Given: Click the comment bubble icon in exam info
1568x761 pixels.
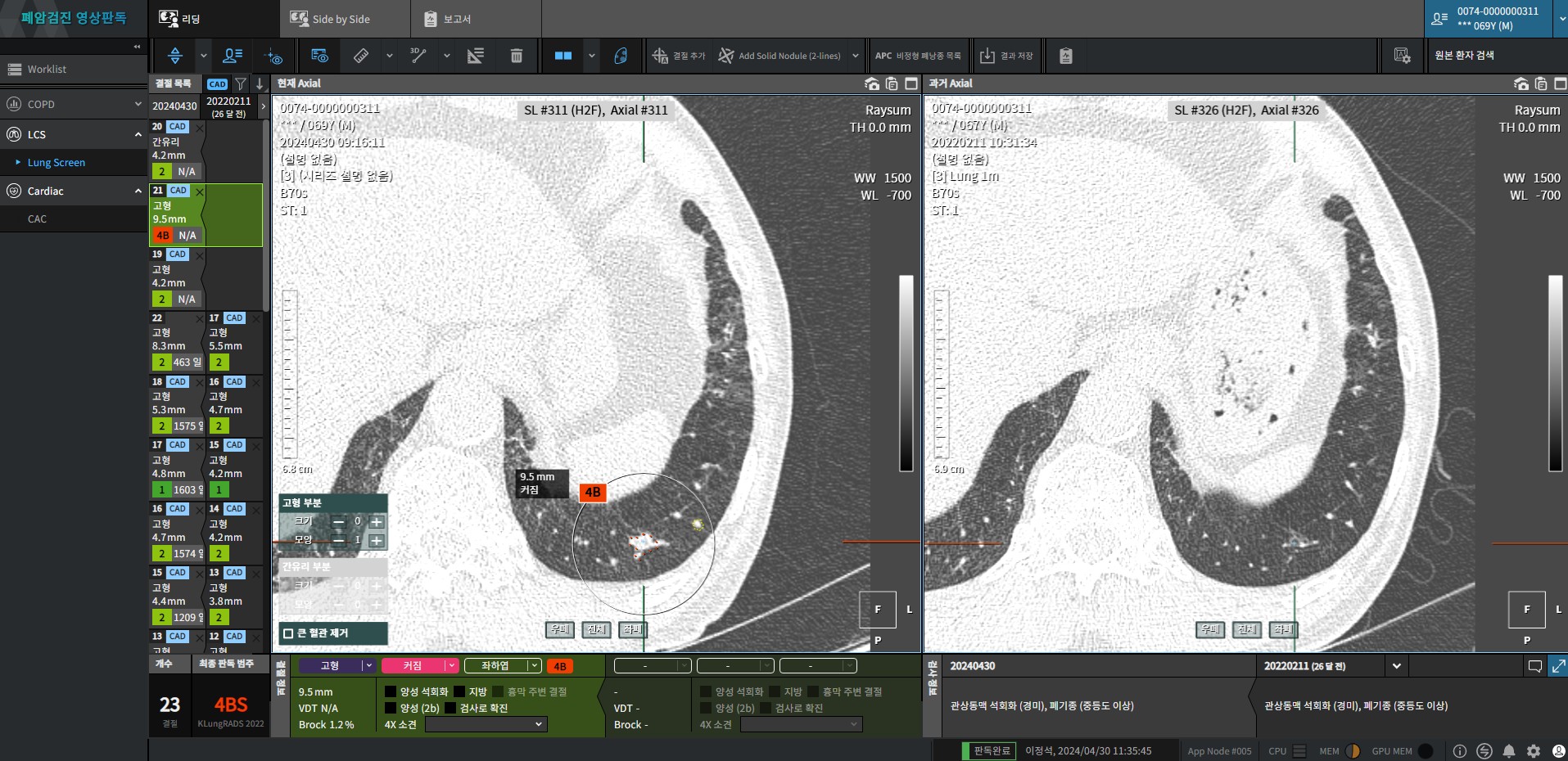Looking at the screenshot, I should click(1535, 666).
